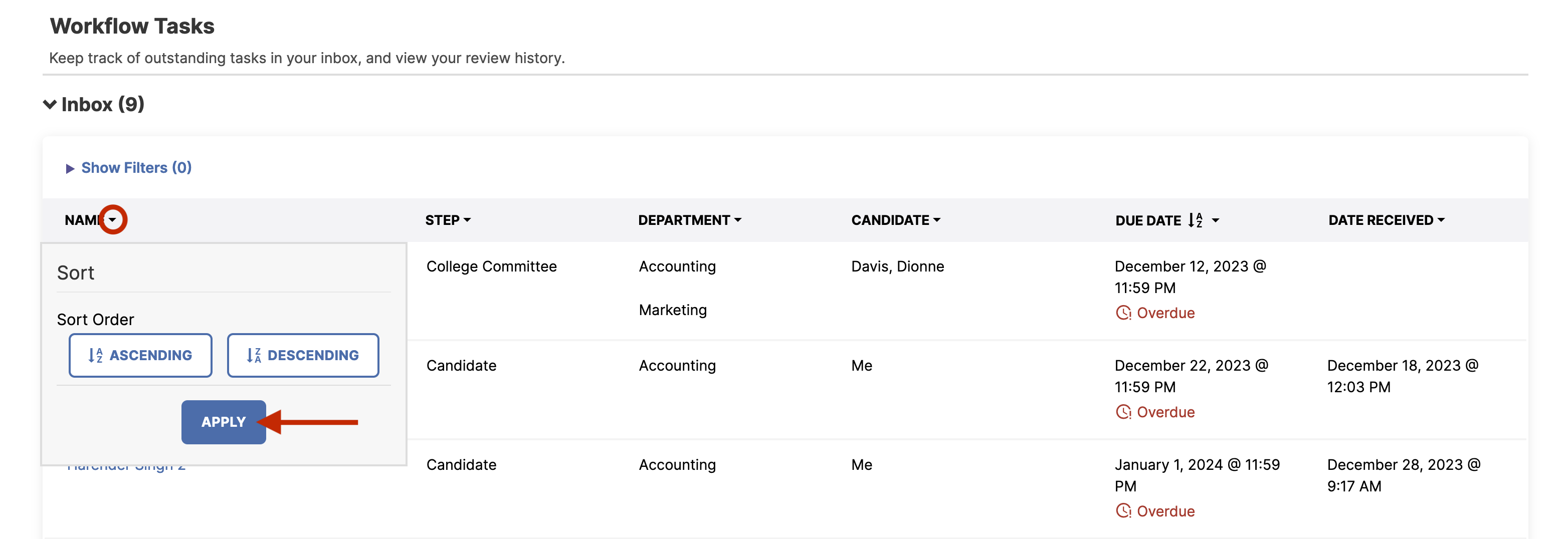Open the Name column dropdown arrow
This screenshot has height=539, width=1568.
[113, 219]
